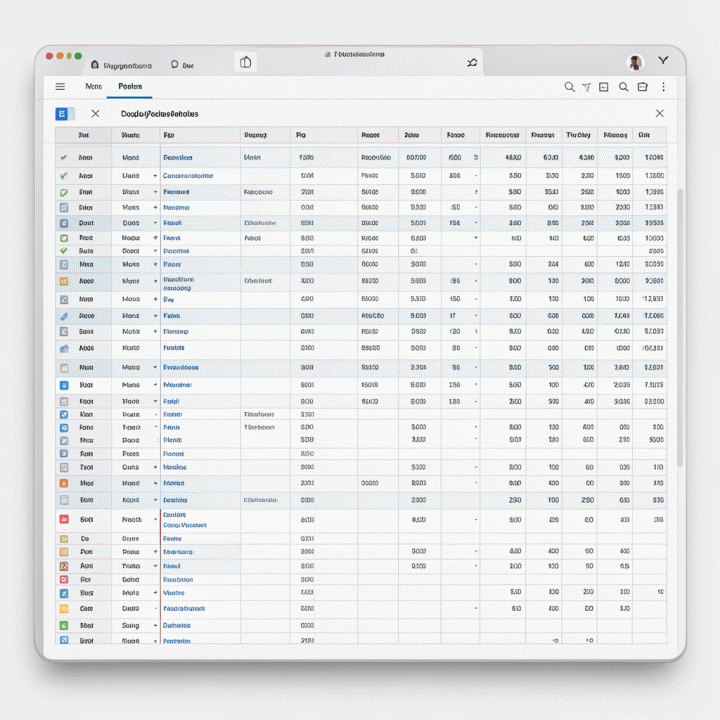Open the dropdown arrow in the red-icon row
The image size is (720, 720).
point(155,519)
